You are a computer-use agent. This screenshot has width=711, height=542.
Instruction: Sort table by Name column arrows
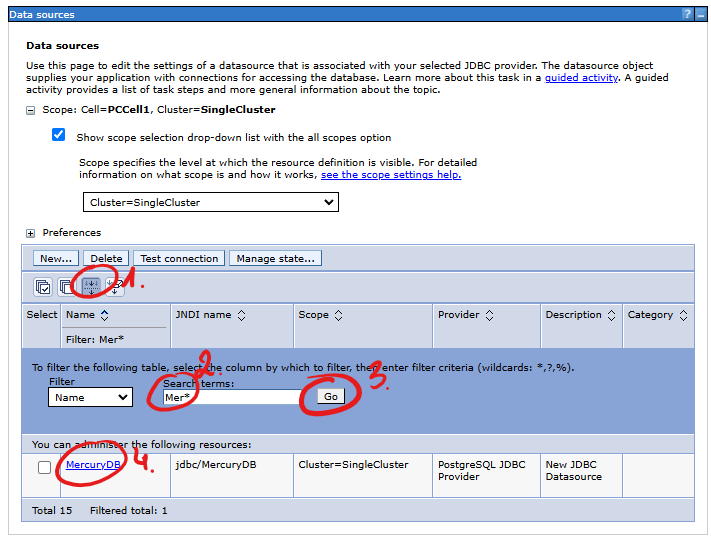105,315
